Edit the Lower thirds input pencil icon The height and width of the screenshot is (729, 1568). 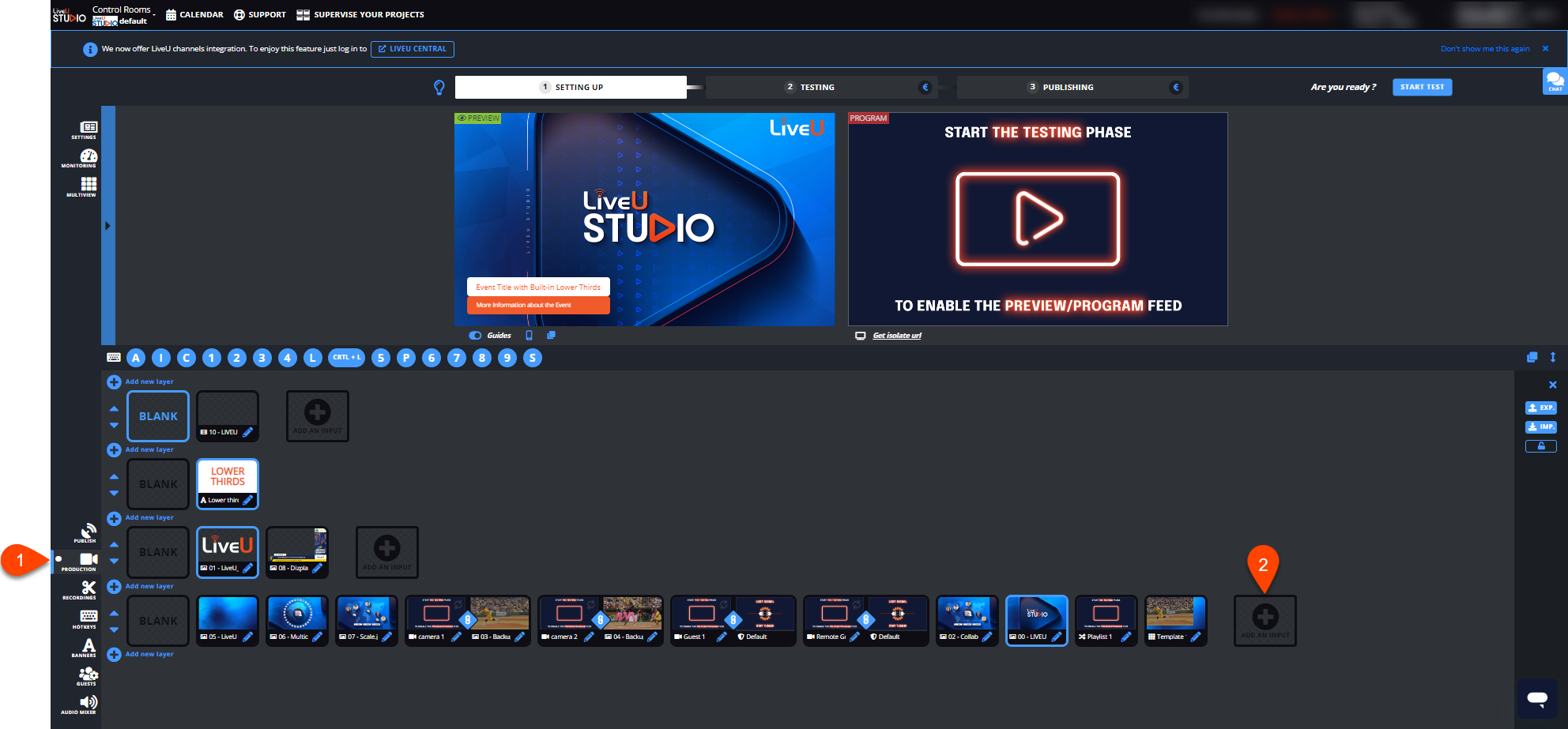(247, 500)
